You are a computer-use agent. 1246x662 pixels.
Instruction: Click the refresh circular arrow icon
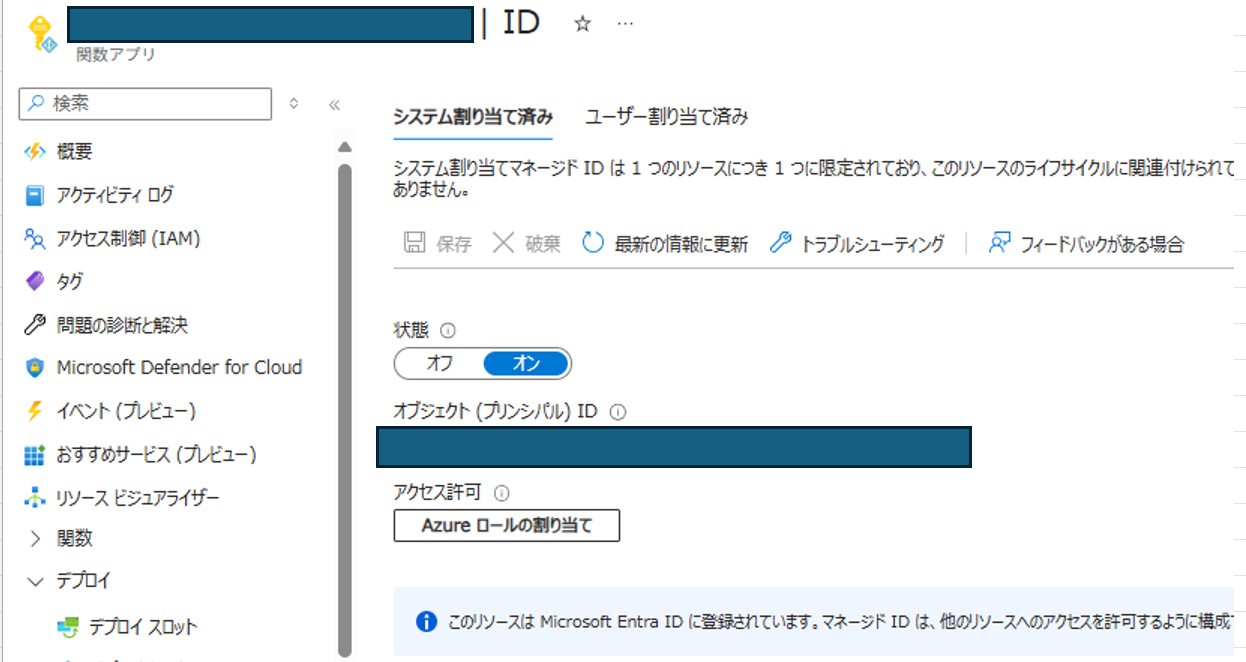[x=593, y=243]
